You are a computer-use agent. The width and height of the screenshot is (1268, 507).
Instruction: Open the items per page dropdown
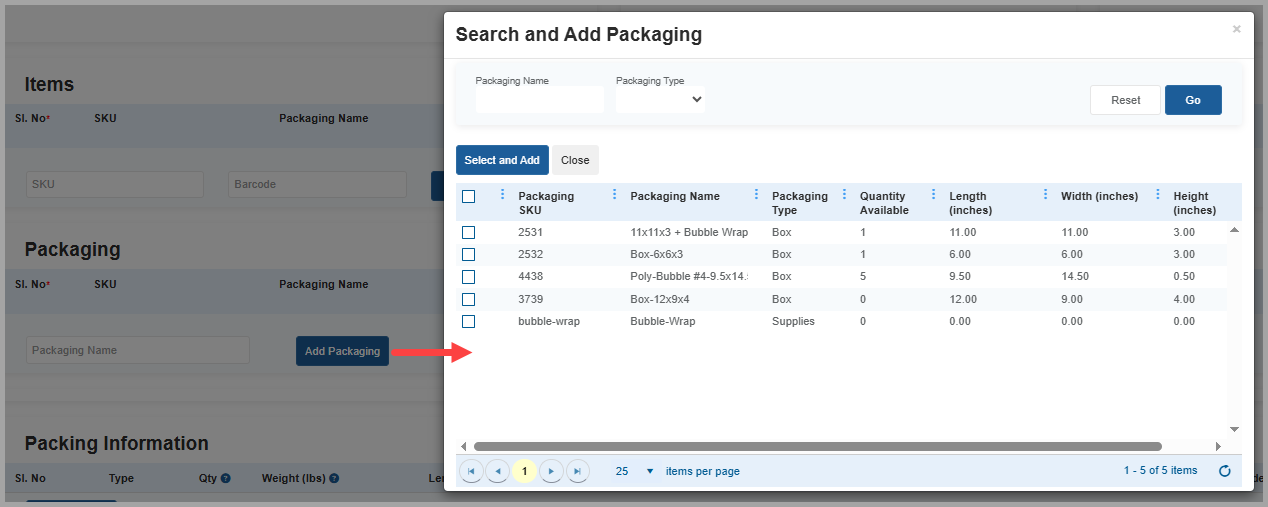click(636, 471)
